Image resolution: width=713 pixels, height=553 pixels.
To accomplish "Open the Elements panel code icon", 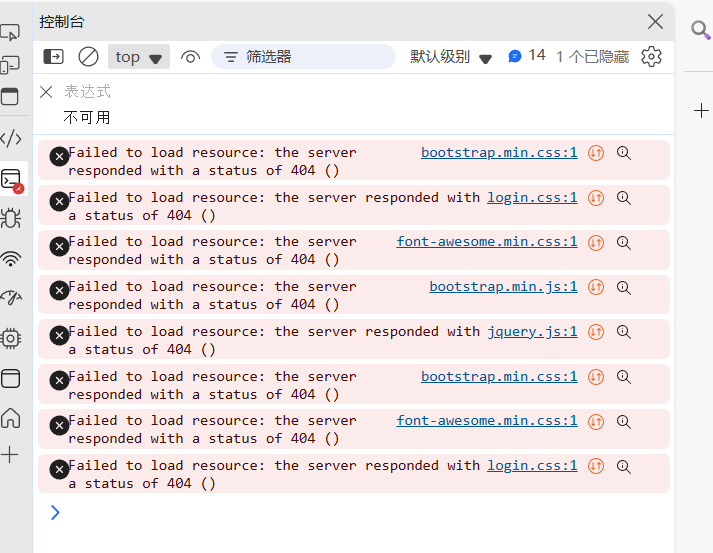I will 10,138.
